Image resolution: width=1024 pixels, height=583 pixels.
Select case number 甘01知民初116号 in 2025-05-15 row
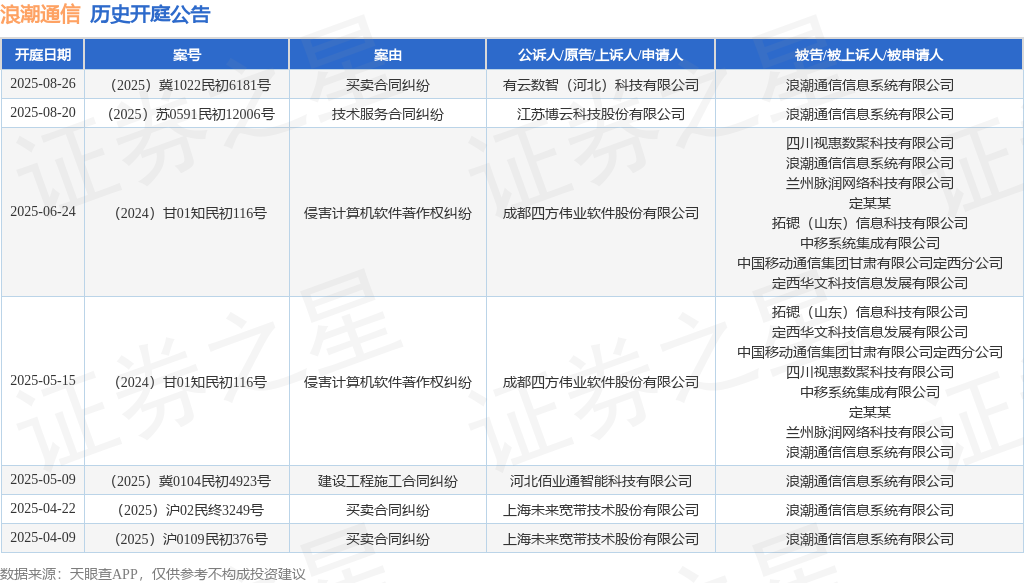coord(187,382)
